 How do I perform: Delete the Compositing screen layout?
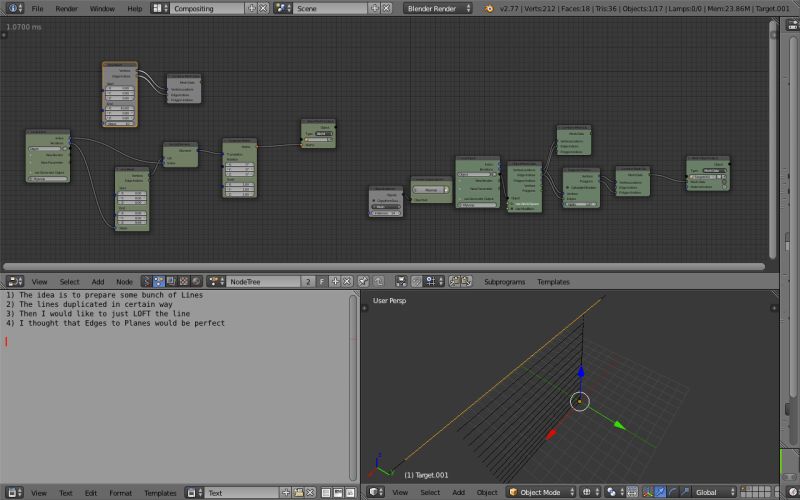point(263,8)
